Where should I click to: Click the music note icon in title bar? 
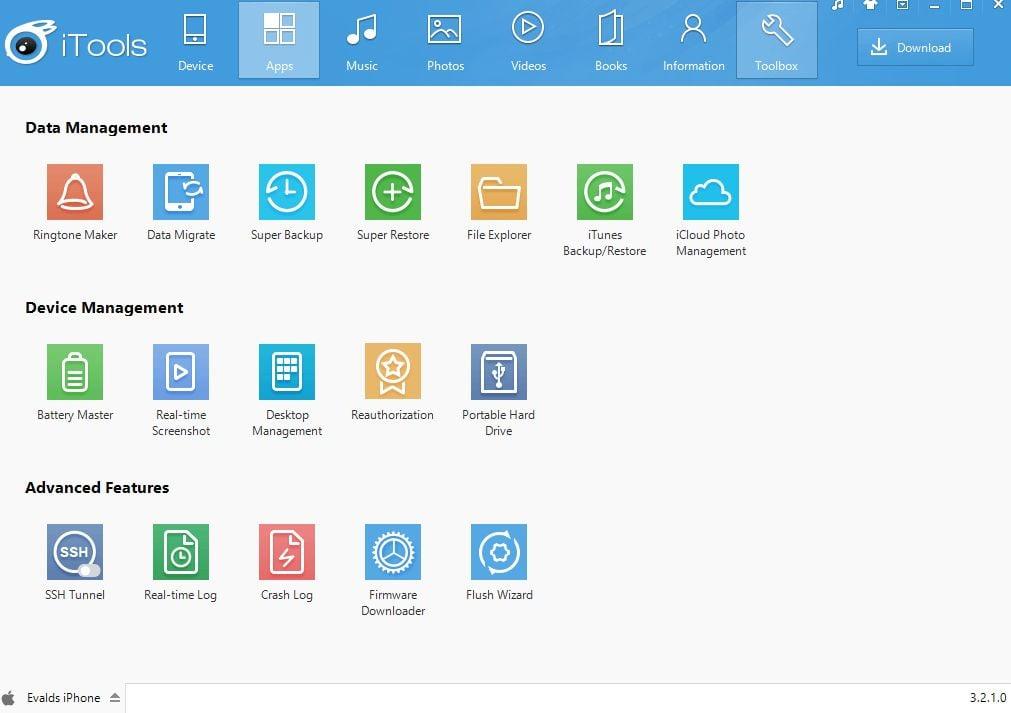[838, 5]
